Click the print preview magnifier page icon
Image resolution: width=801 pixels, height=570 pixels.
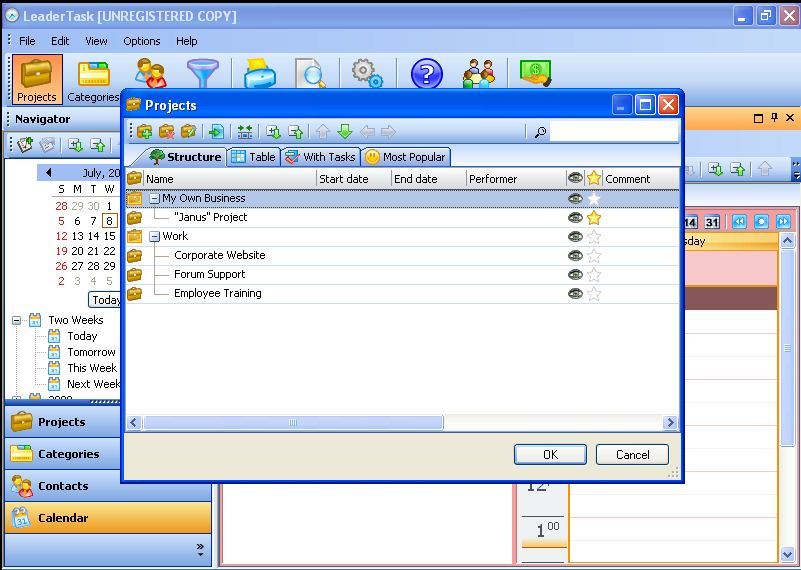[x=311, y=73]
